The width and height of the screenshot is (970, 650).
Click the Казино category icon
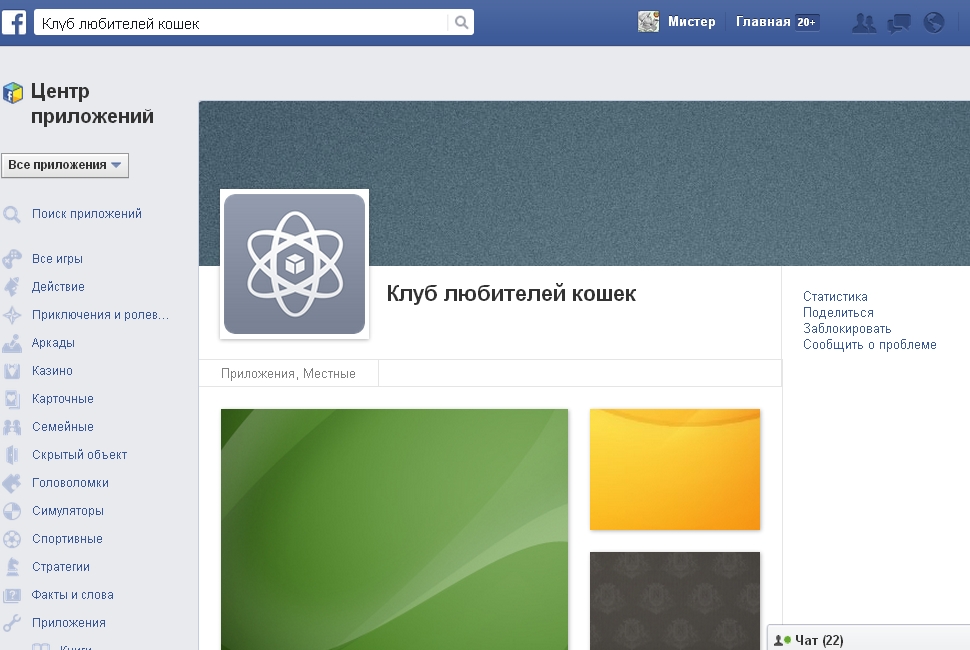(12, 370)
